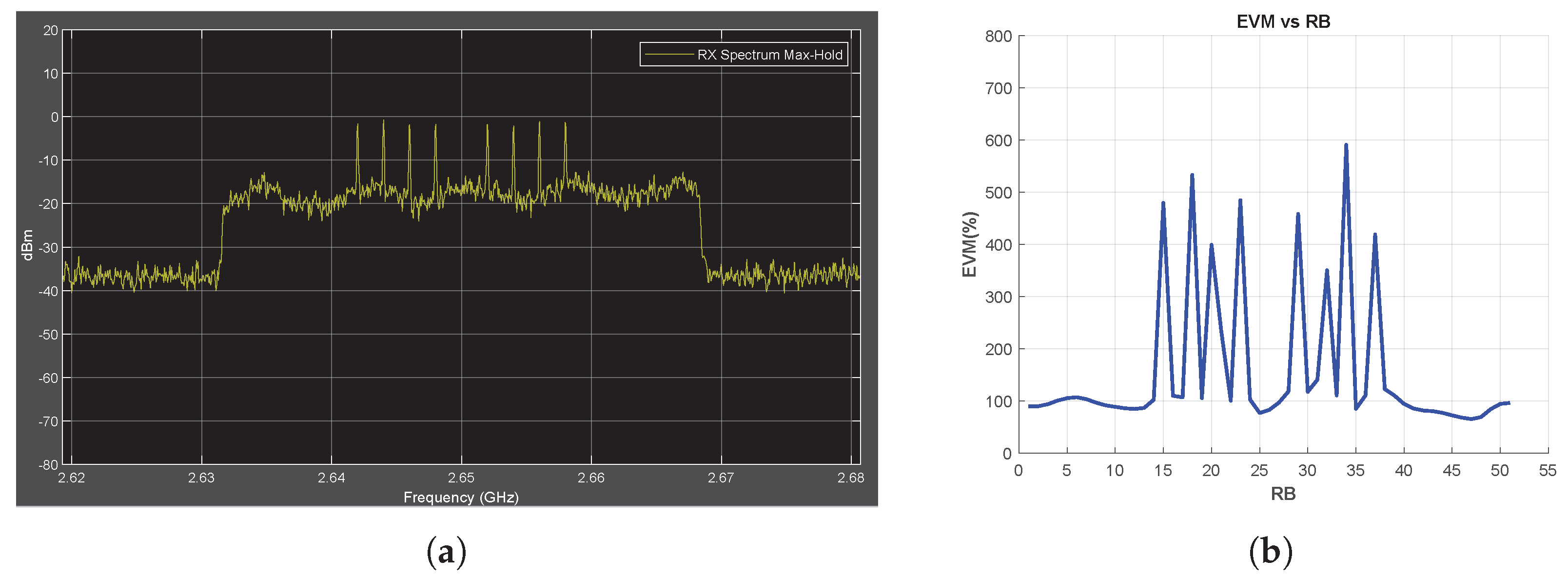The width and height of the screenshot is (1568, 579).
Task: Click the 'EVM(%)' y-axis label
Action: coord(970,244)
